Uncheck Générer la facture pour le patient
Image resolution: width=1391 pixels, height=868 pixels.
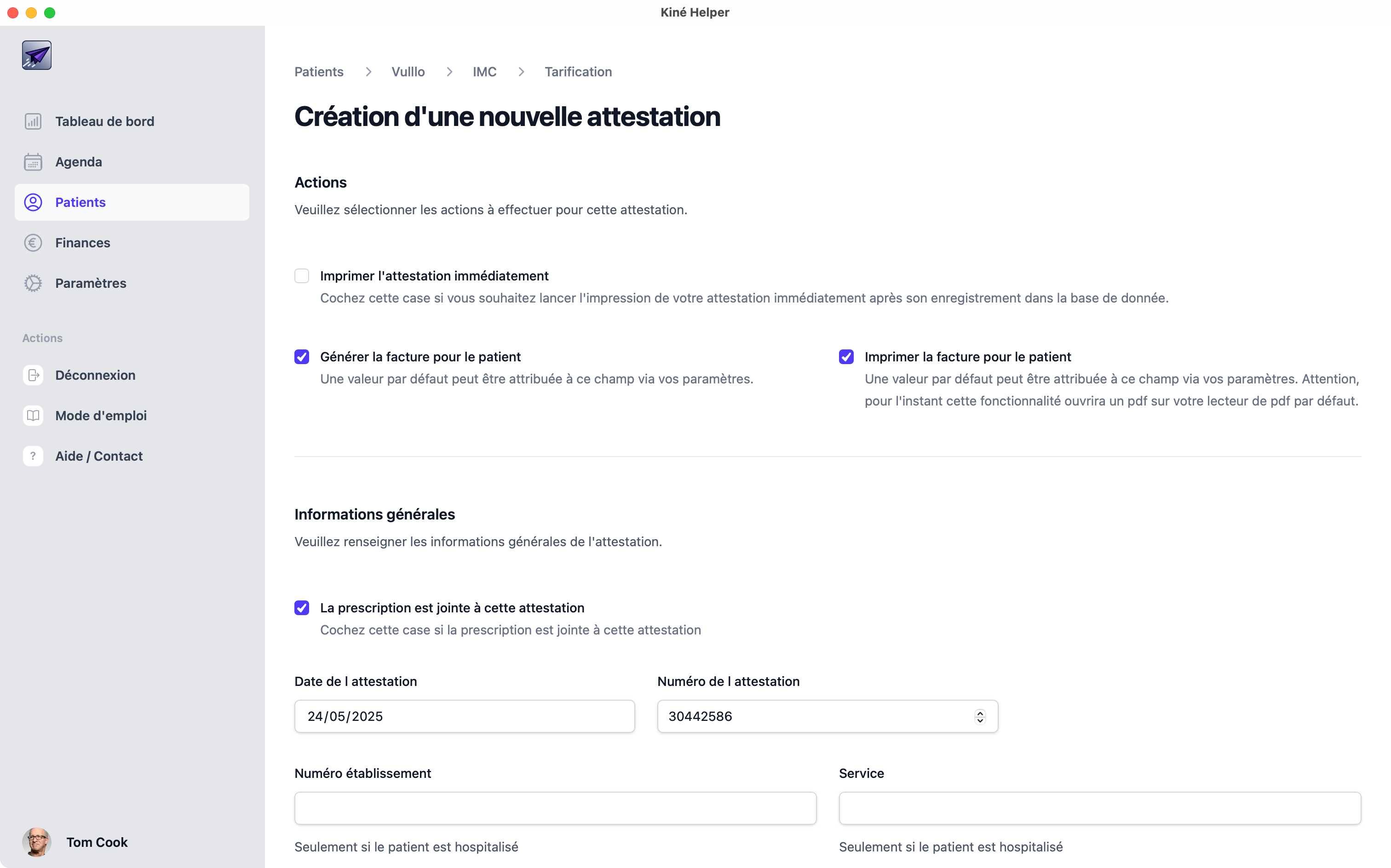(302, 357)
